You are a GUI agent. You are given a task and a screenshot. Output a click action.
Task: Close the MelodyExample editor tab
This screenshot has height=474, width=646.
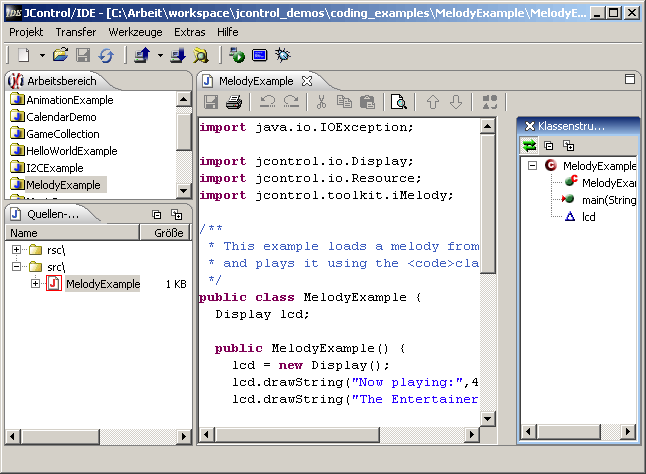click(x=307, y=80)
